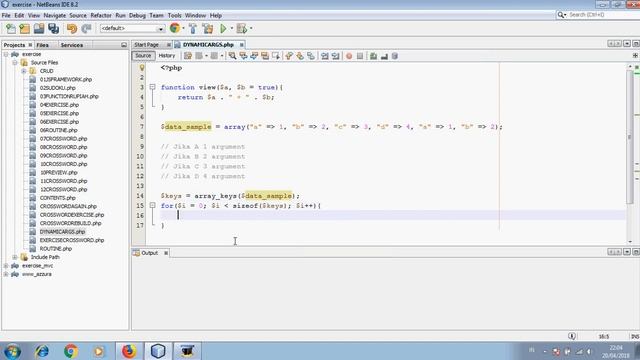This screenshot has height=360, width=640.
Task: Click the Find Previous Occurrence icon
Action: pyautogui.click(x=243, y=56)
